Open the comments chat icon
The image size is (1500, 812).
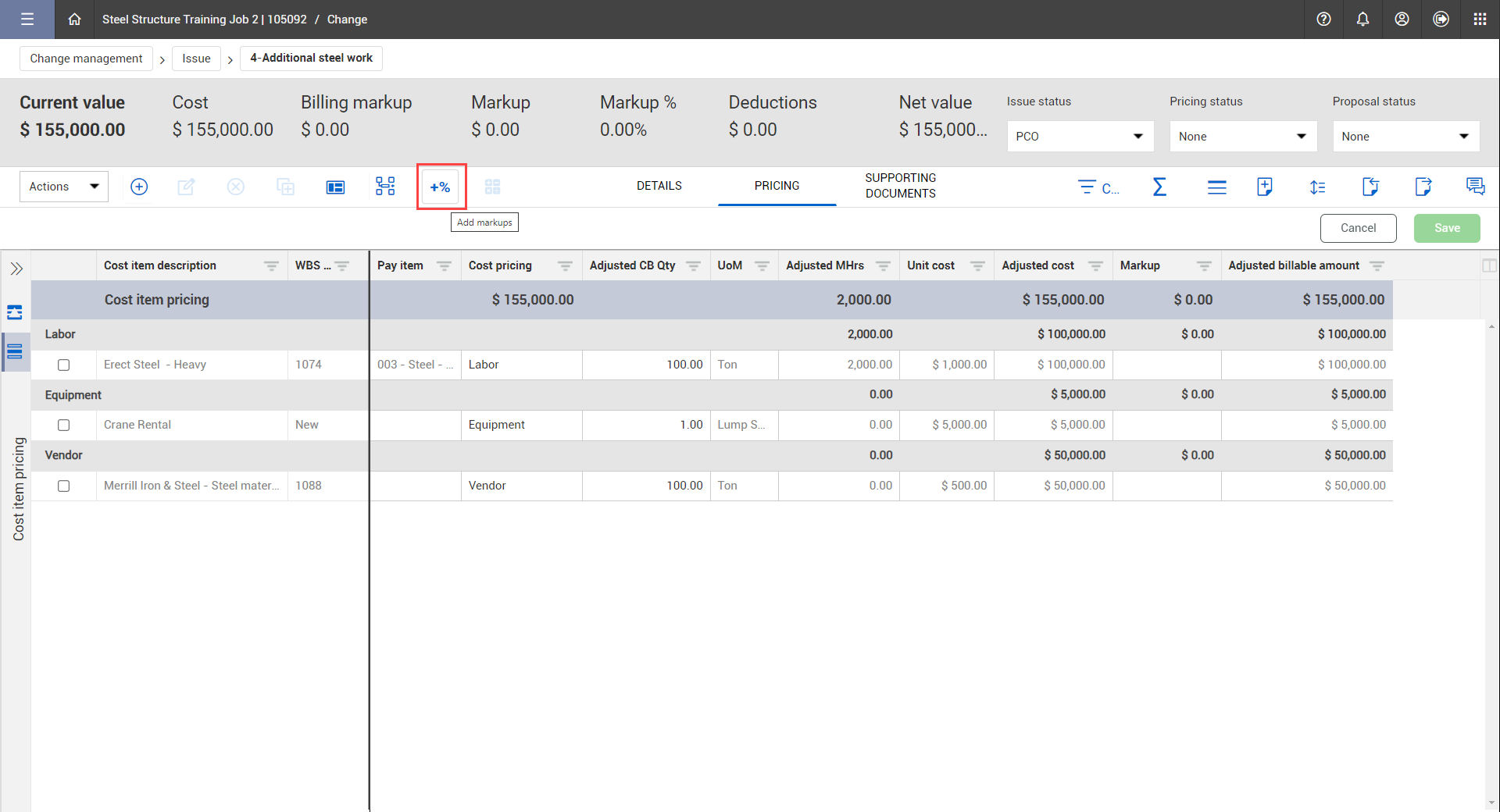point(1475,187)
